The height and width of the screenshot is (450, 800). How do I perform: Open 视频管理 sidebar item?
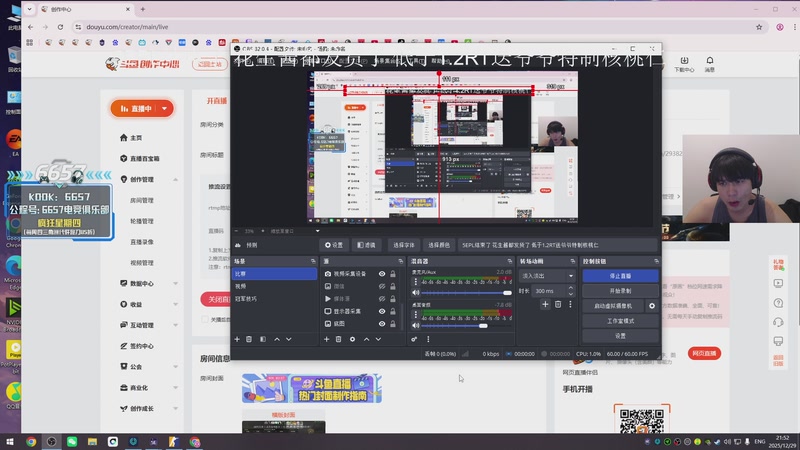[x=142, y=263]
